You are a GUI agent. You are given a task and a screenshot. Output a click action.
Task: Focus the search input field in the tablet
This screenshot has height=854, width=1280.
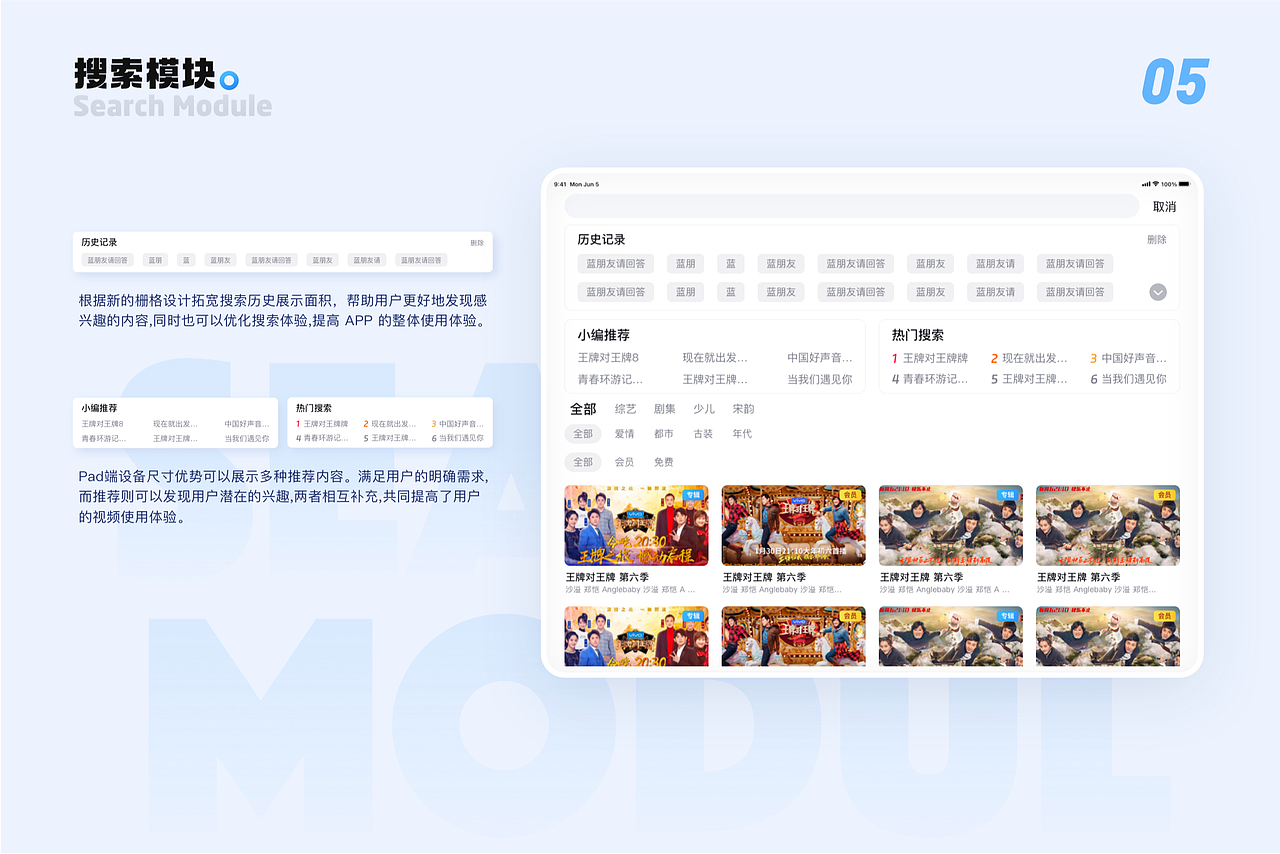[852, 206]
